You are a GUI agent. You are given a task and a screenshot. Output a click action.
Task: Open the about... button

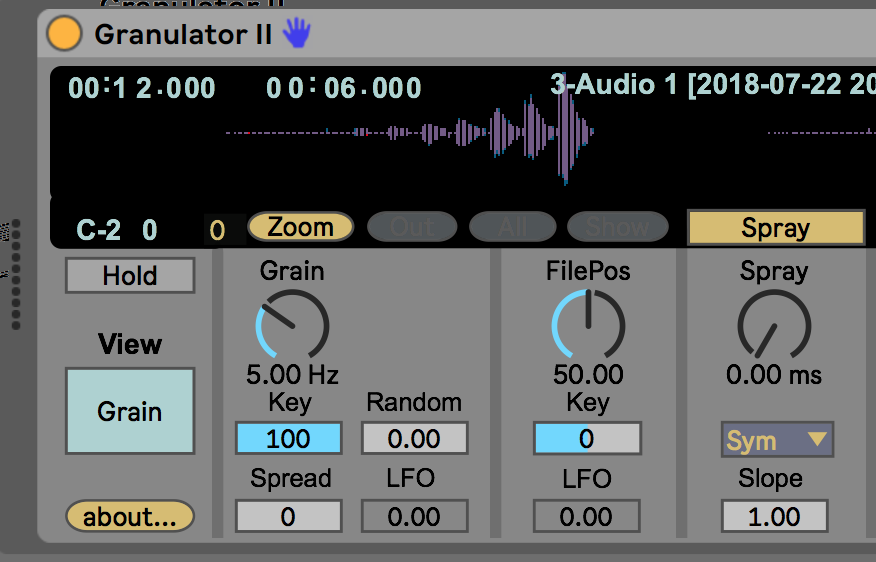pos(130,517)
